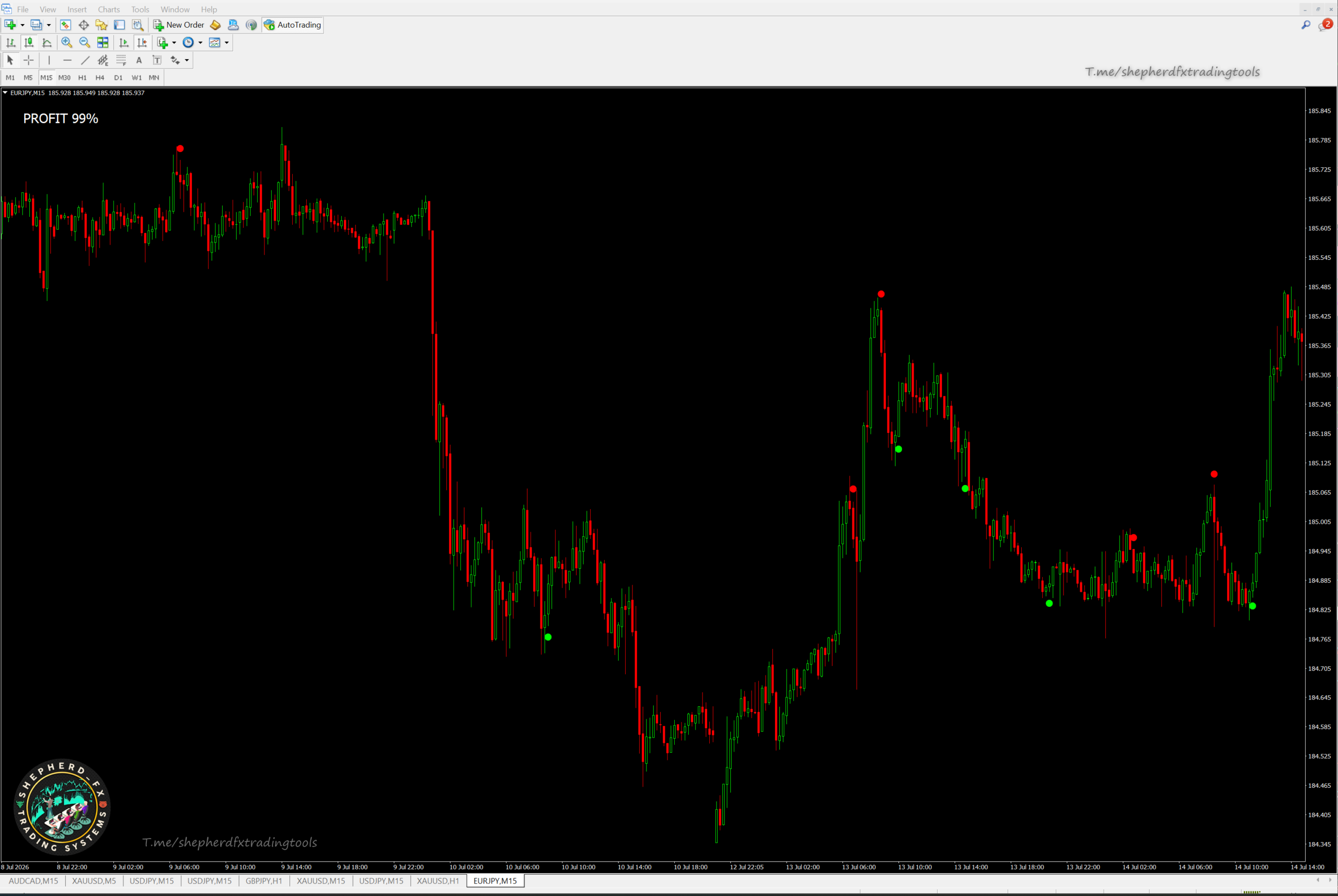
Task: Open the Strategy Tester icon
Action: (x=137, y=25)
